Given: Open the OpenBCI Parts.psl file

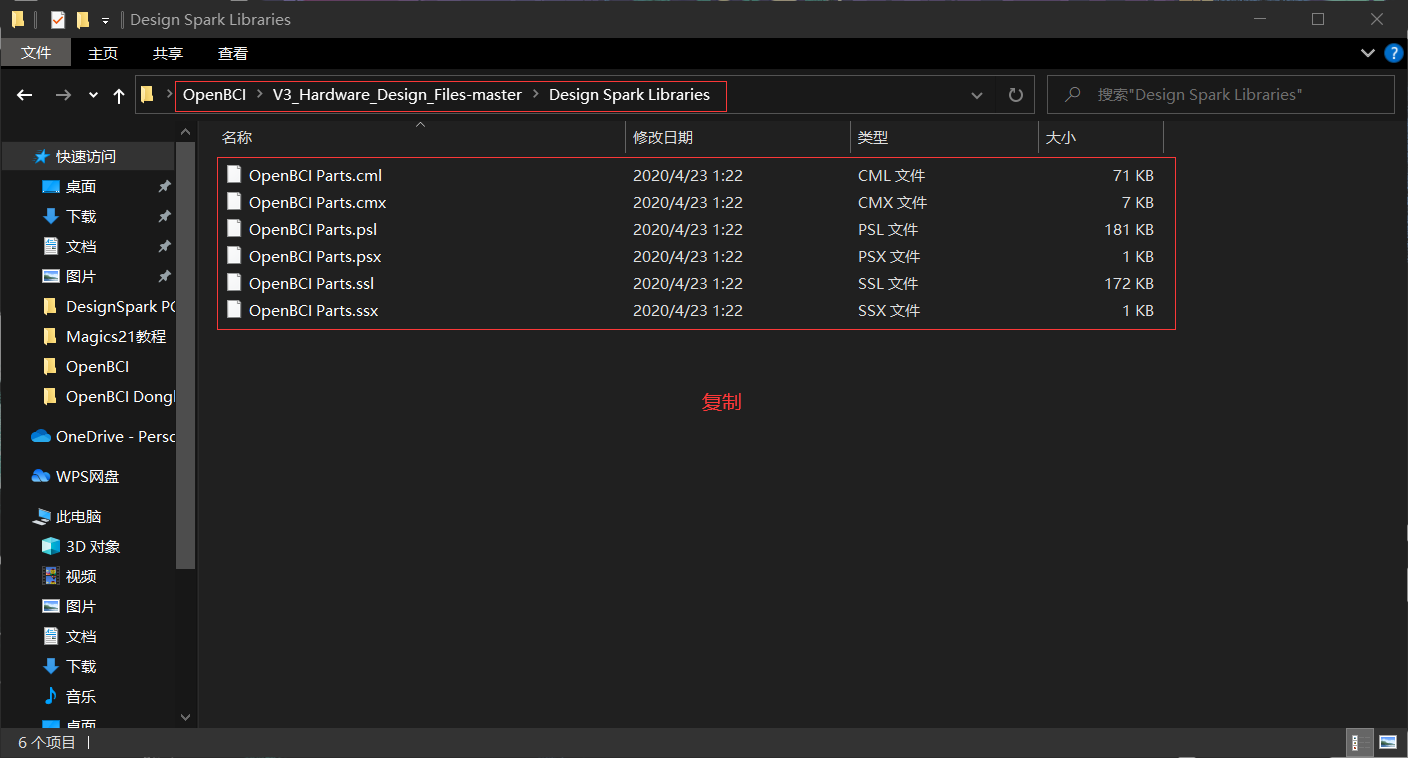Looking at the screenshot, I should pos(312,229).
